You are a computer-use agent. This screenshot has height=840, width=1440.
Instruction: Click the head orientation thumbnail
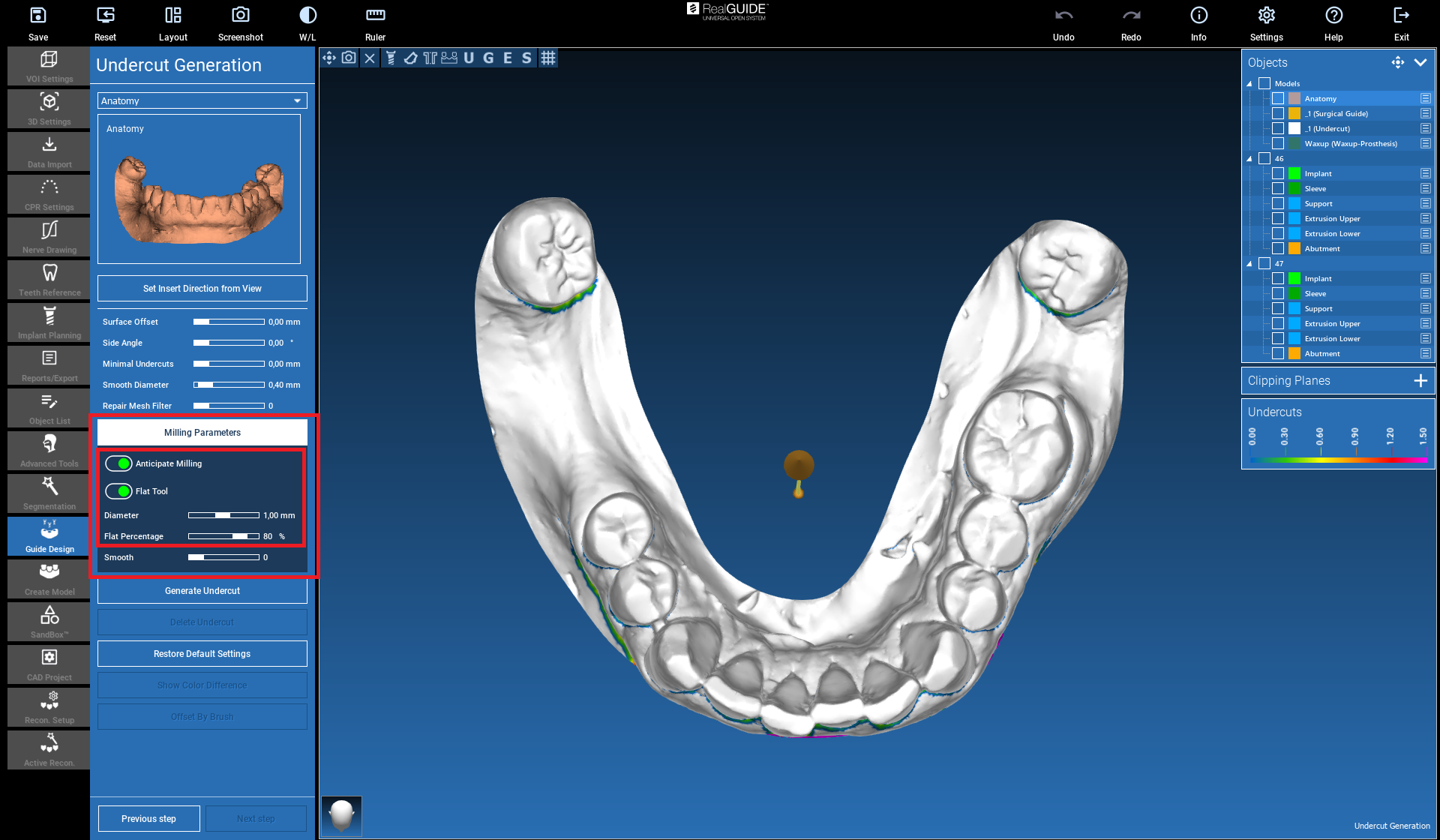(x=342, y=815)
